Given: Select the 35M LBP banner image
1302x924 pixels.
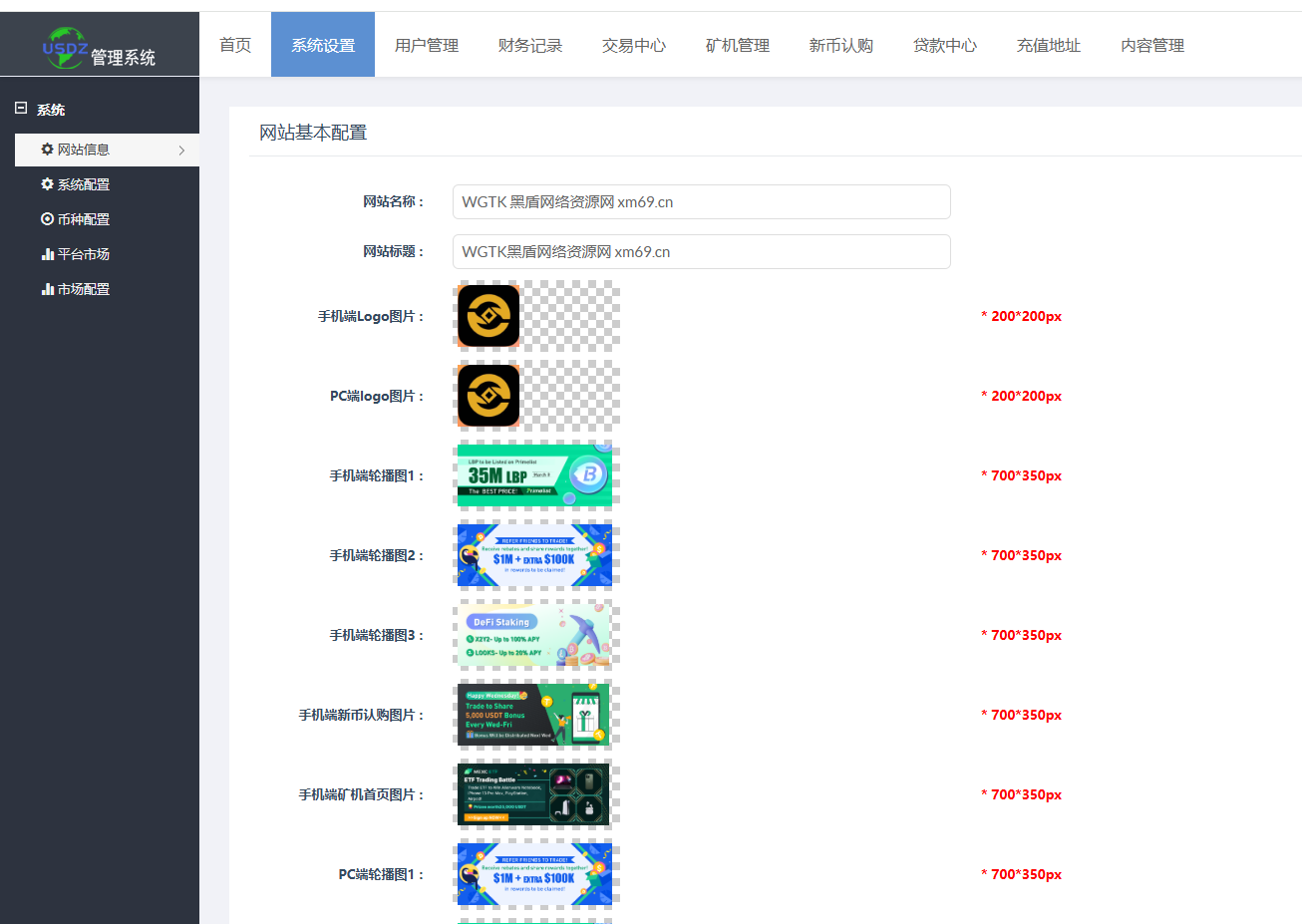Looking at the screenshot, I should pos(534,475).
